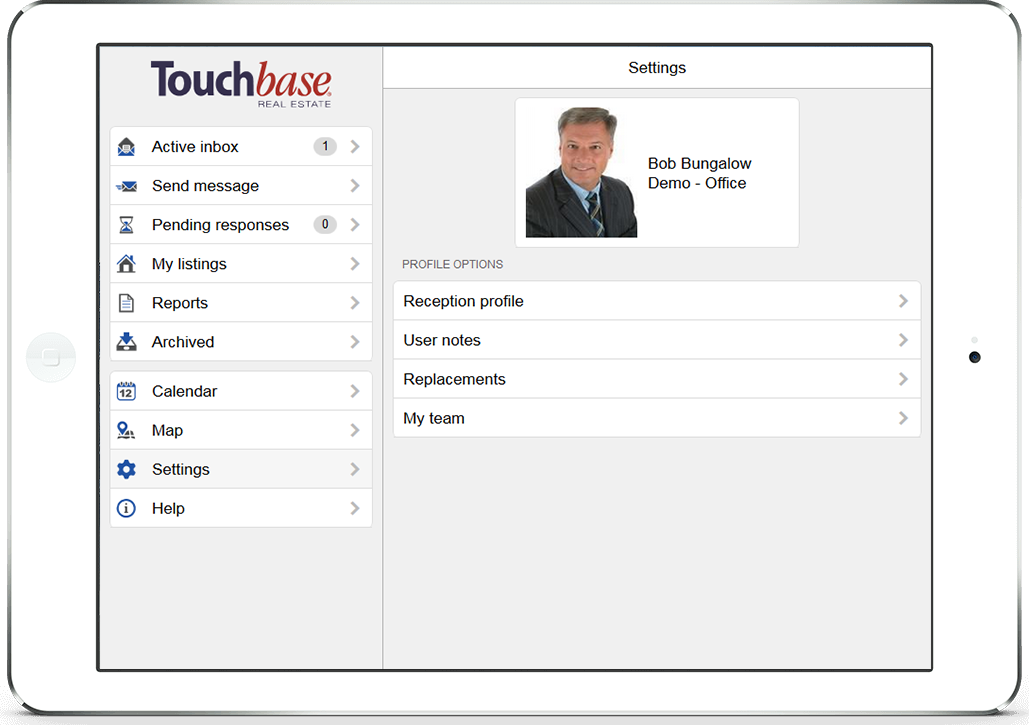Expand the User notes chevron
The image size is (1029, 725).
pos(903,340)
